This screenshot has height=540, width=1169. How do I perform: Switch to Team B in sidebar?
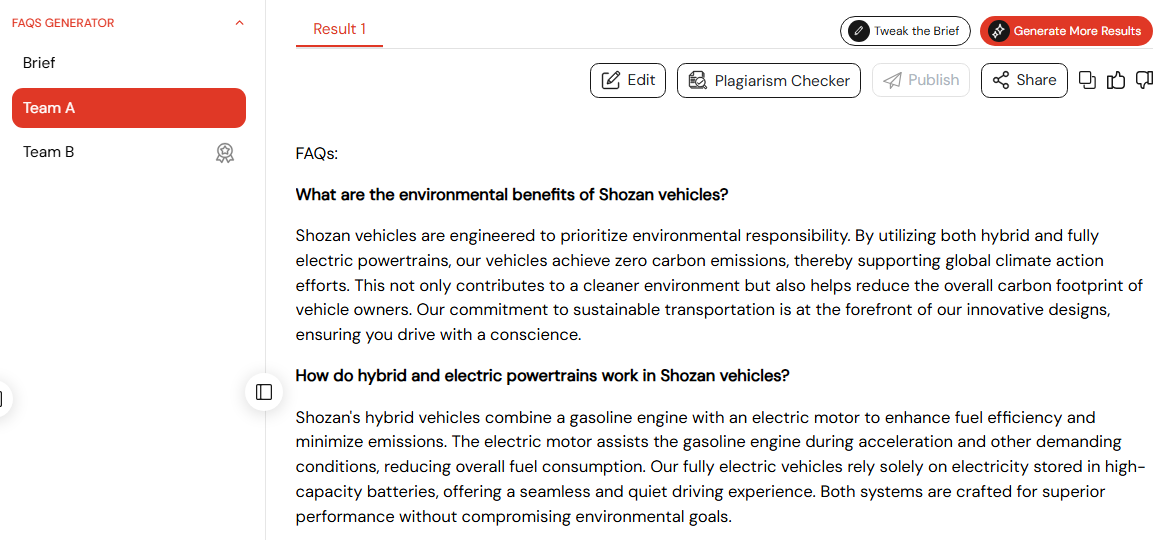click(x=129, y=152)
